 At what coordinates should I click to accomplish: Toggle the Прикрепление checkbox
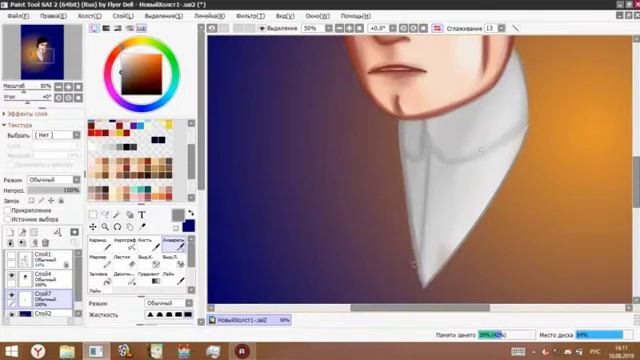[x=7, y=210]
